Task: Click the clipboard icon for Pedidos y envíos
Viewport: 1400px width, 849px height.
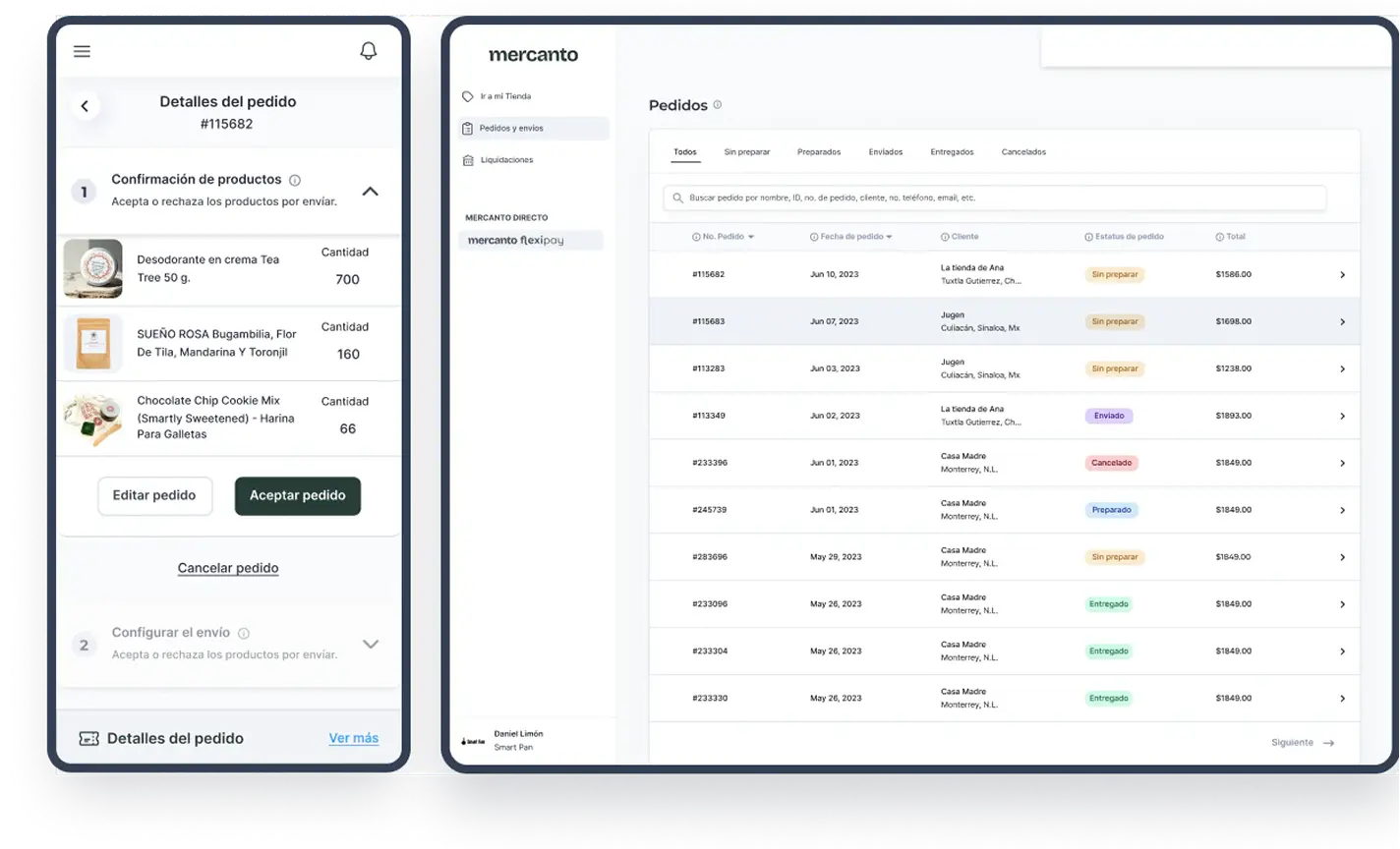Action: click(468, 129)
